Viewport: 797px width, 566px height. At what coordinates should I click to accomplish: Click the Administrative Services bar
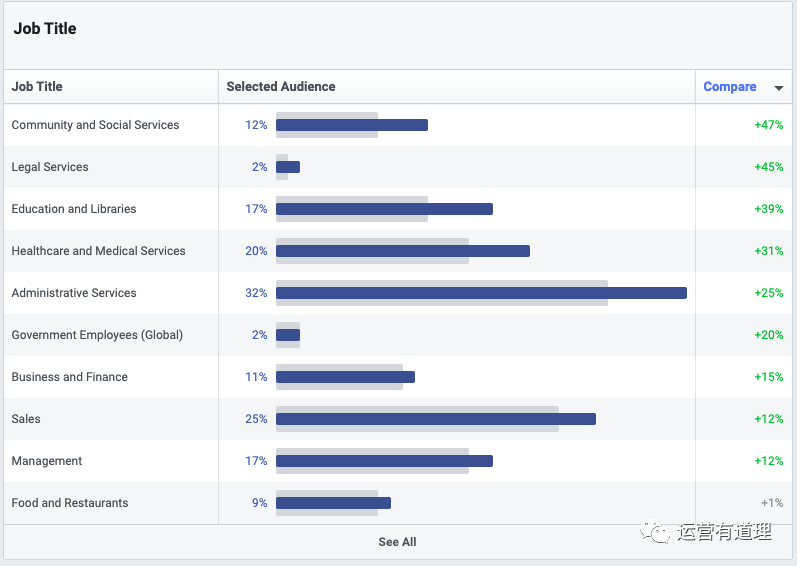pyautogui.click(x=480, y=293)
